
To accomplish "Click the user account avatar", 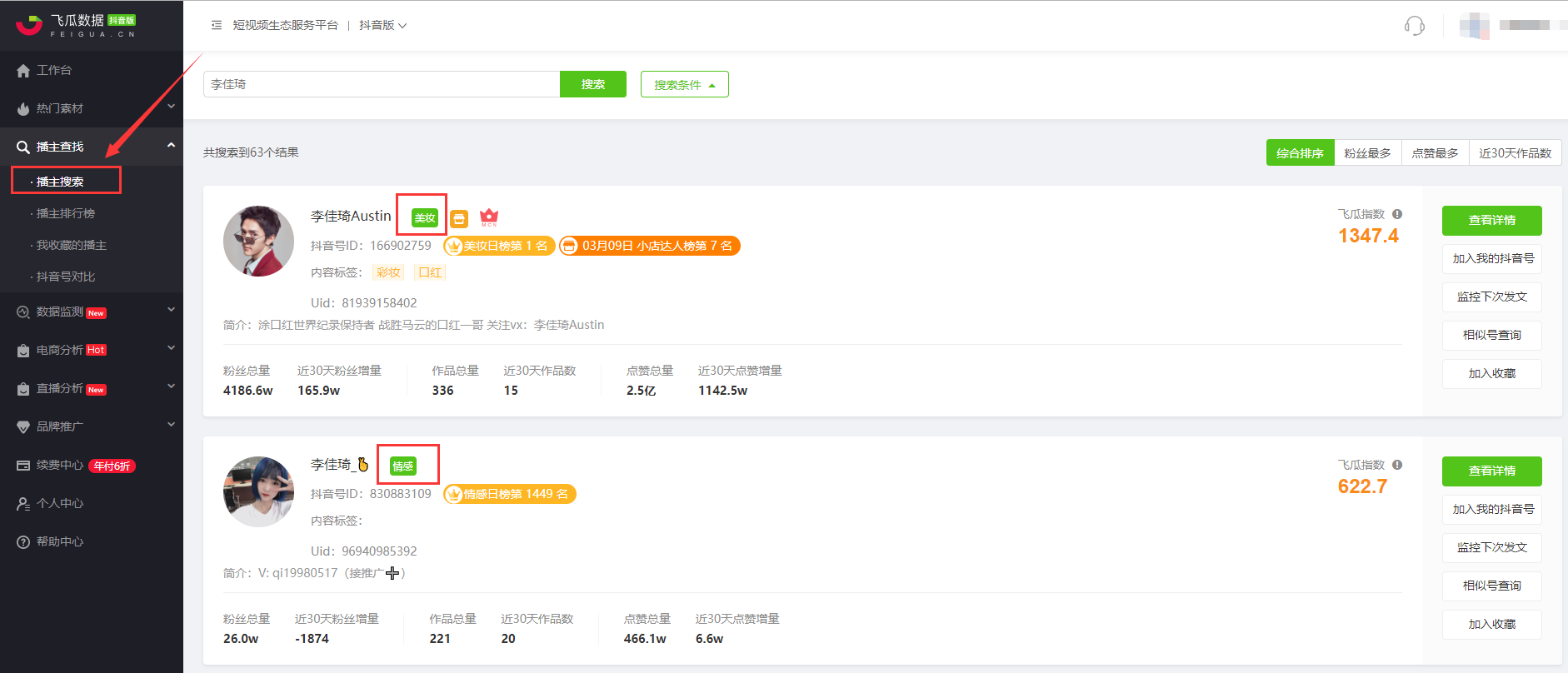I will tap(1474, 26).
